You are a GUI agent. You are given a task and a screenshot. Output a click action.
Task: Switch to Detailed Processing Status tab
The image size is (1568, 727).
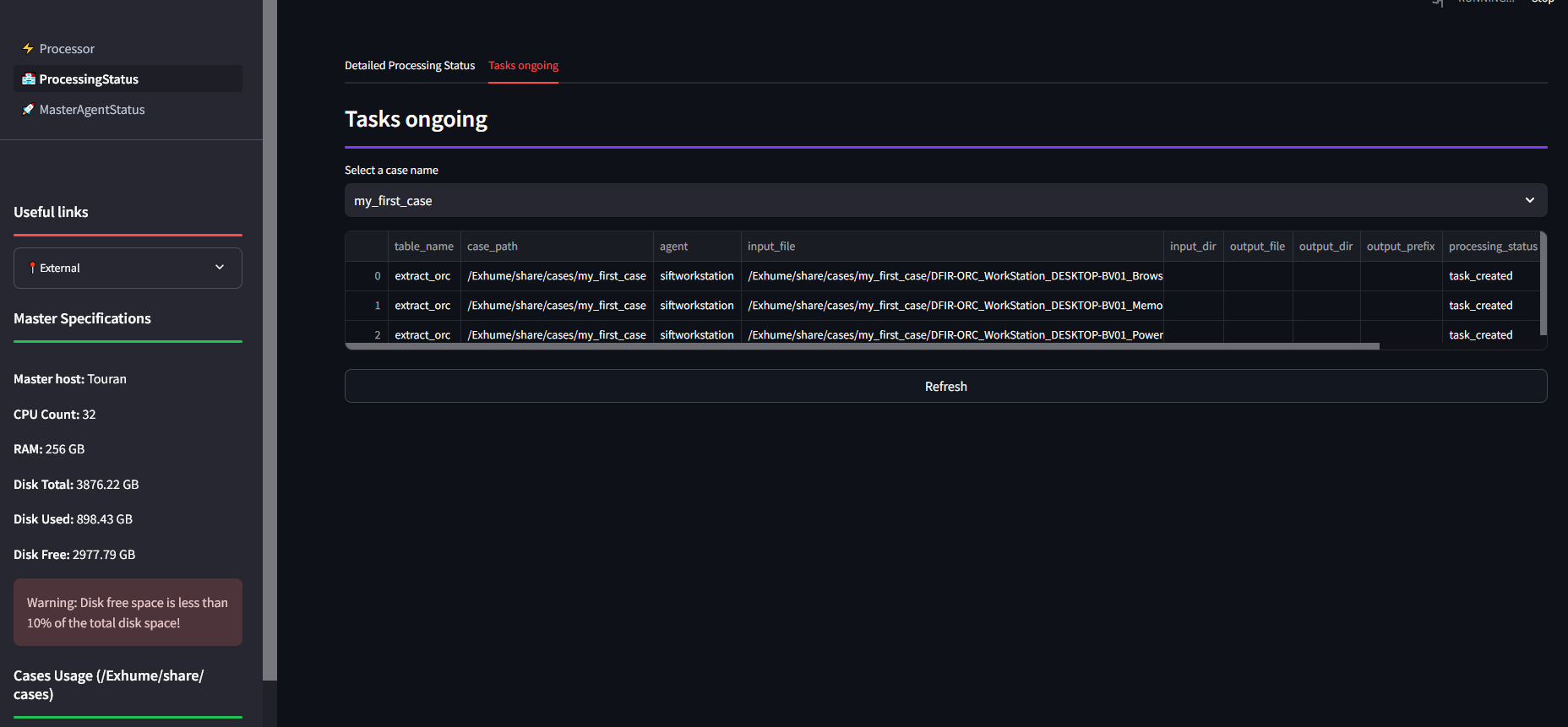[410, 65]
